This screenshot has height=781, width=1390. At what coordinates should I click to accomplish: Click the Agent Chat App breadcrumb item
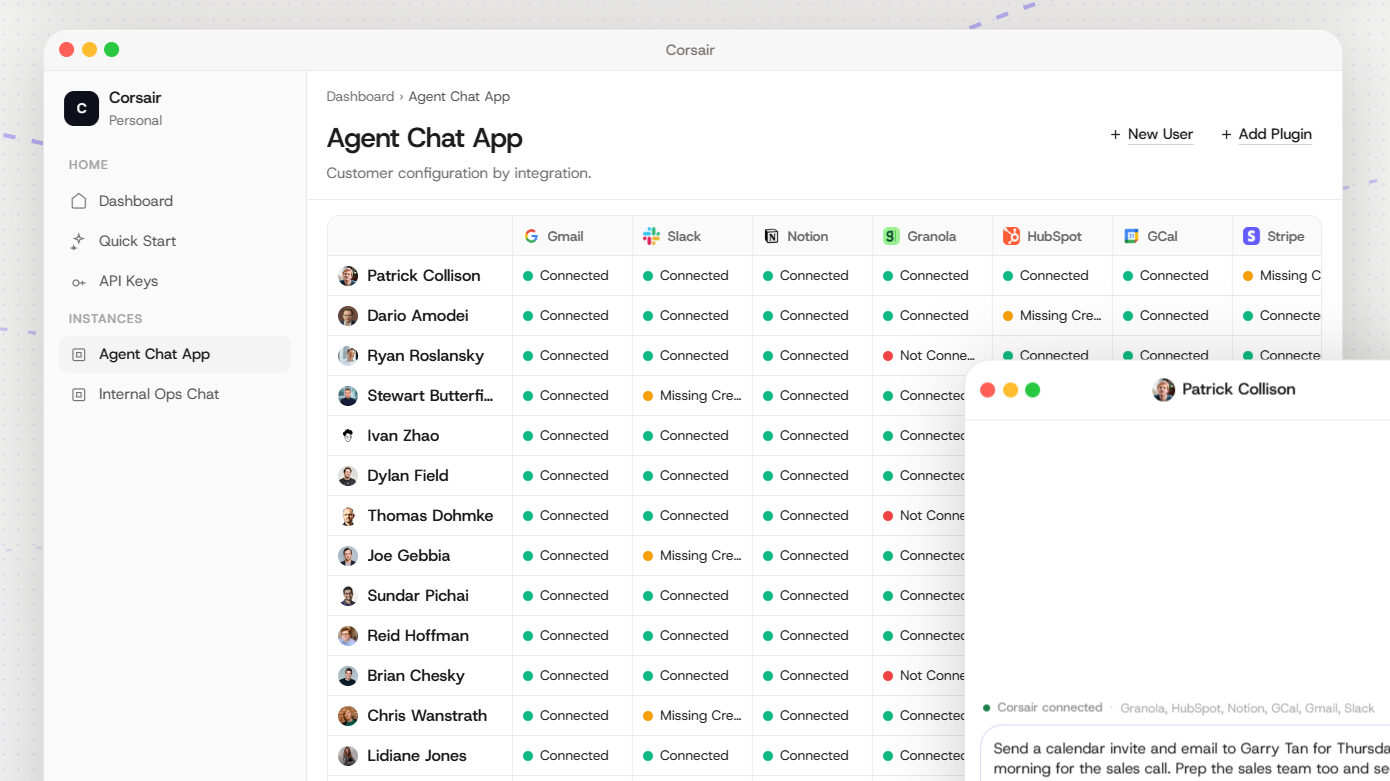pyautogui.click(x=459, y=97)
